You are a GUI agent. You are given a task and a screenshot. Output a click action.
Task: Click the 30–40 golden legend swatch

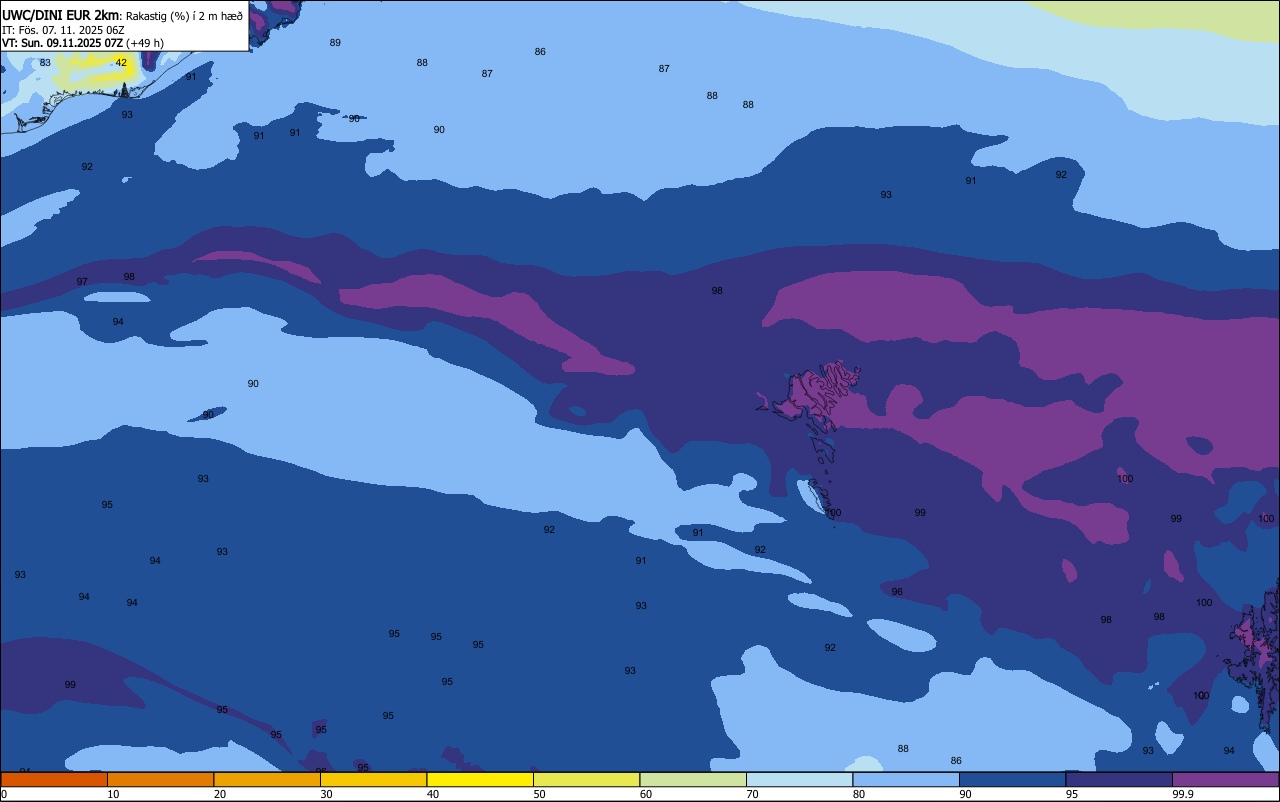pyautogui.click(x=373, y=779)
